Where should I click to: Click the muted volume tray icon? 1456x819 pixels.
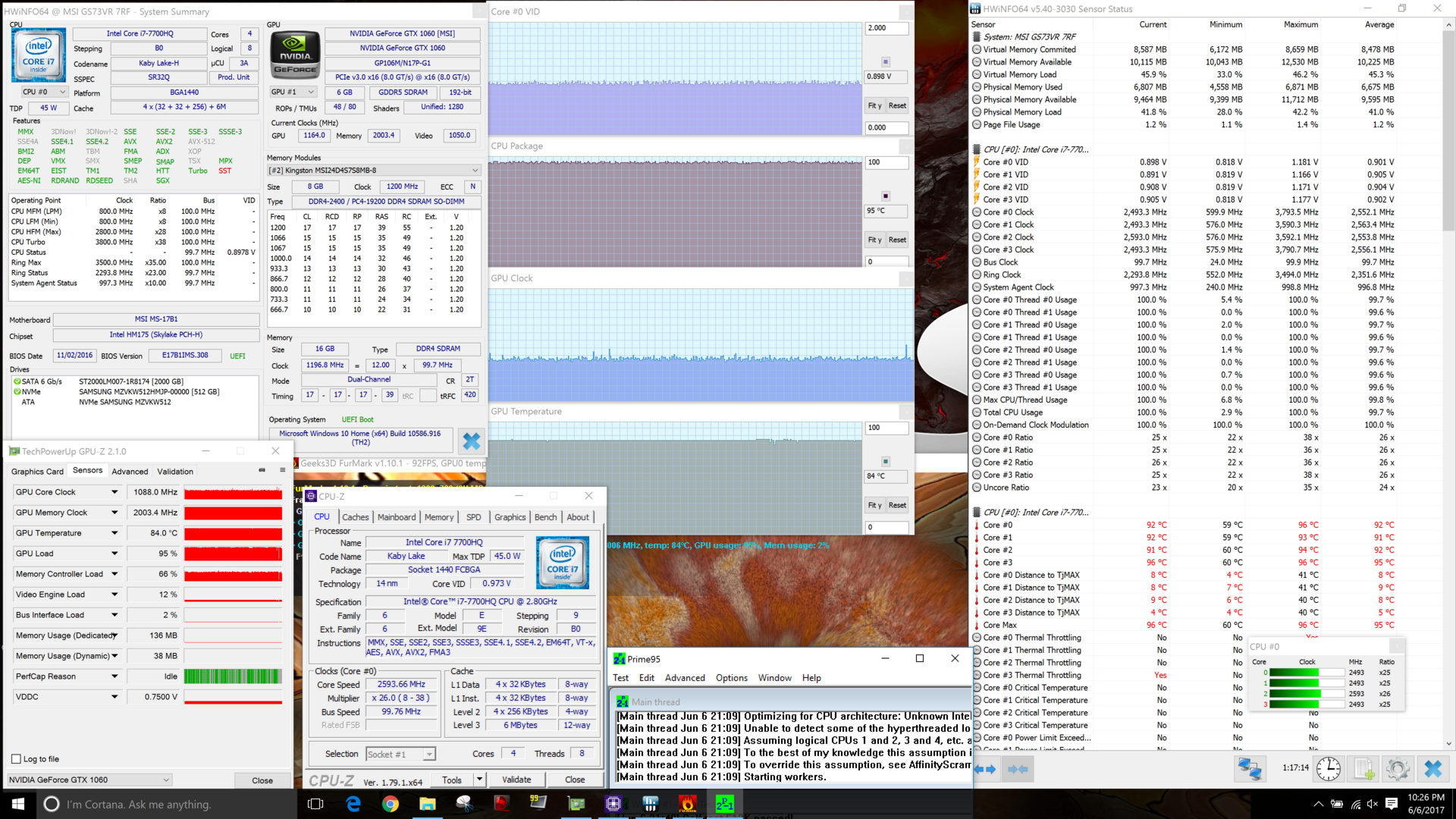1373,804
